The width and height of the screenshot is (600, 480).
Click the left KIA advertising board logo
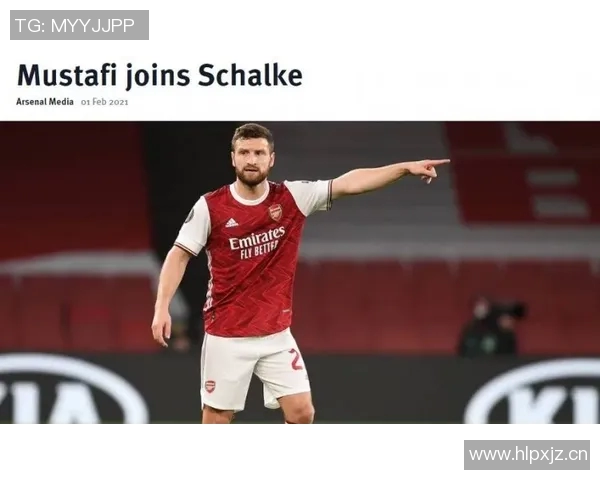click(x=73, y=390)
